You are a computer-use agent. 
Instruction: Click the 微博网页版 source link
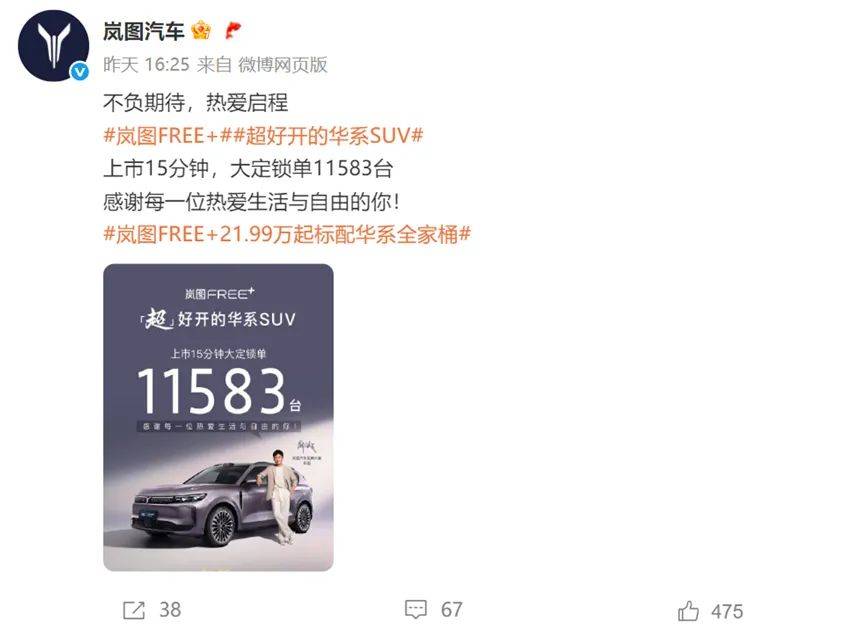[283, 65]
